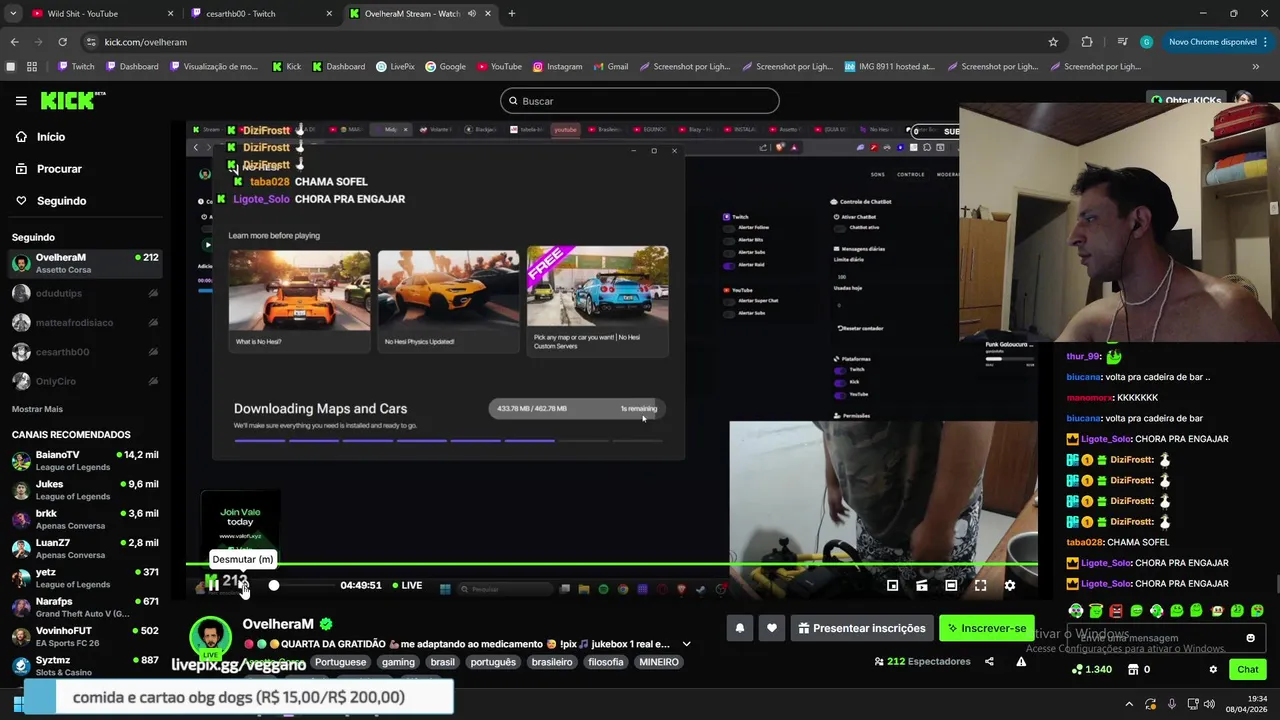
Task: Open Jukes recommended channel
Action: [85, 490]
